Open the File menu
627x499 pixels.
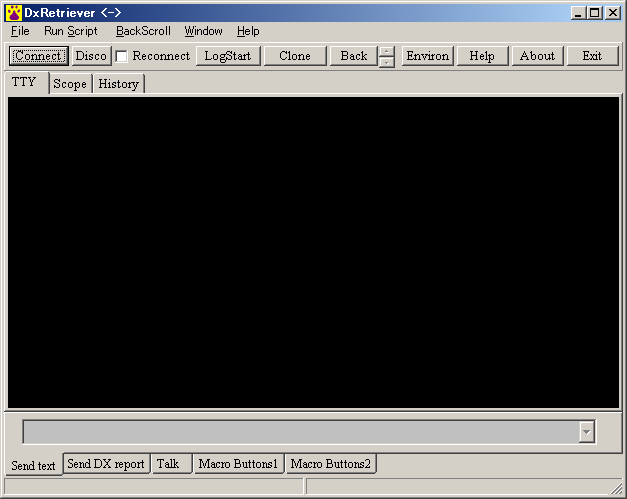point(20,31)
